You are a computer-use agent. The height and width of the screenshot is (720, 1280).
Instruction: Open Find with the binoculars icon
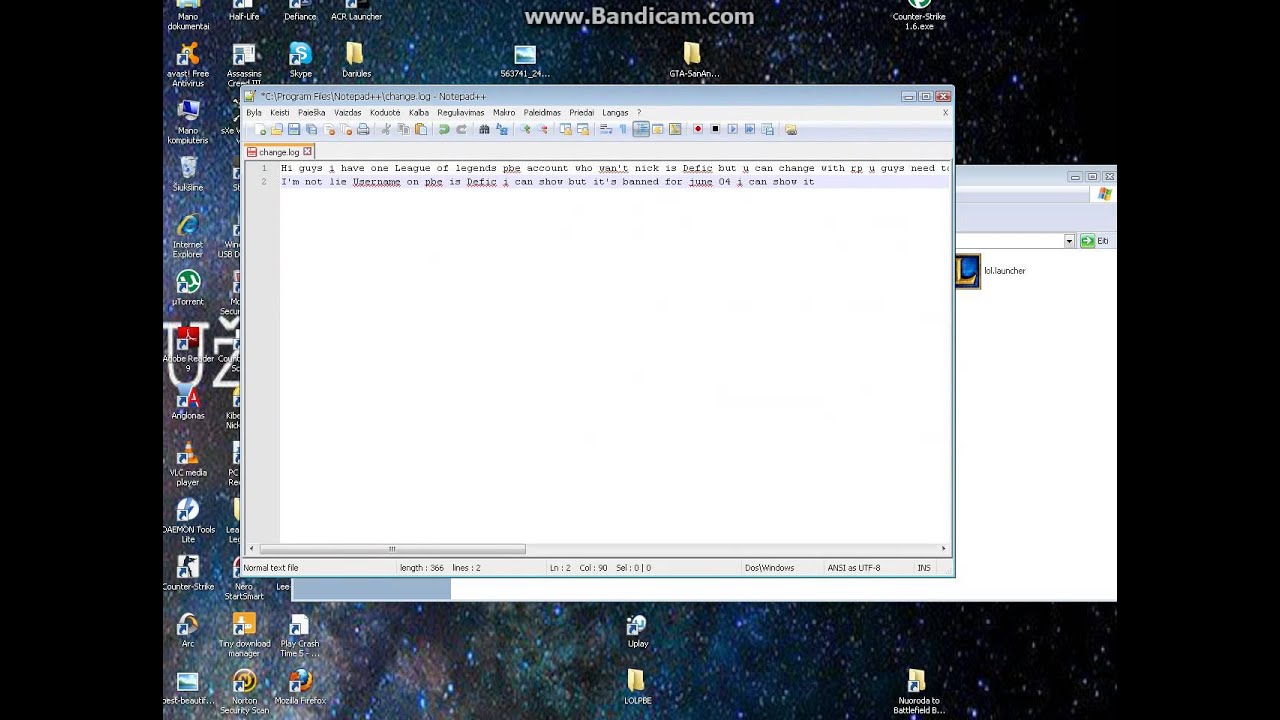click(484, 129)
